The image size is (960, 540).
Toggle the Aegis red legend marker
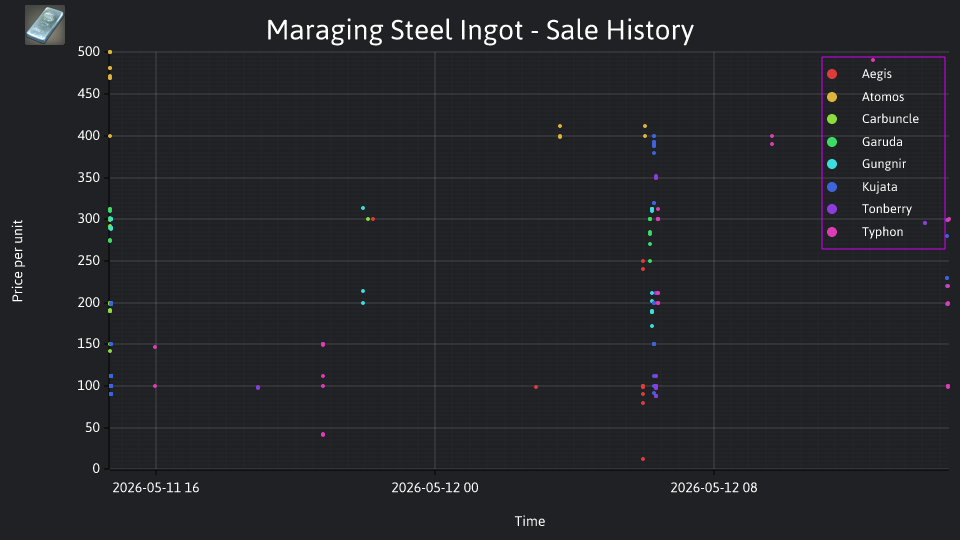point(831,74)
